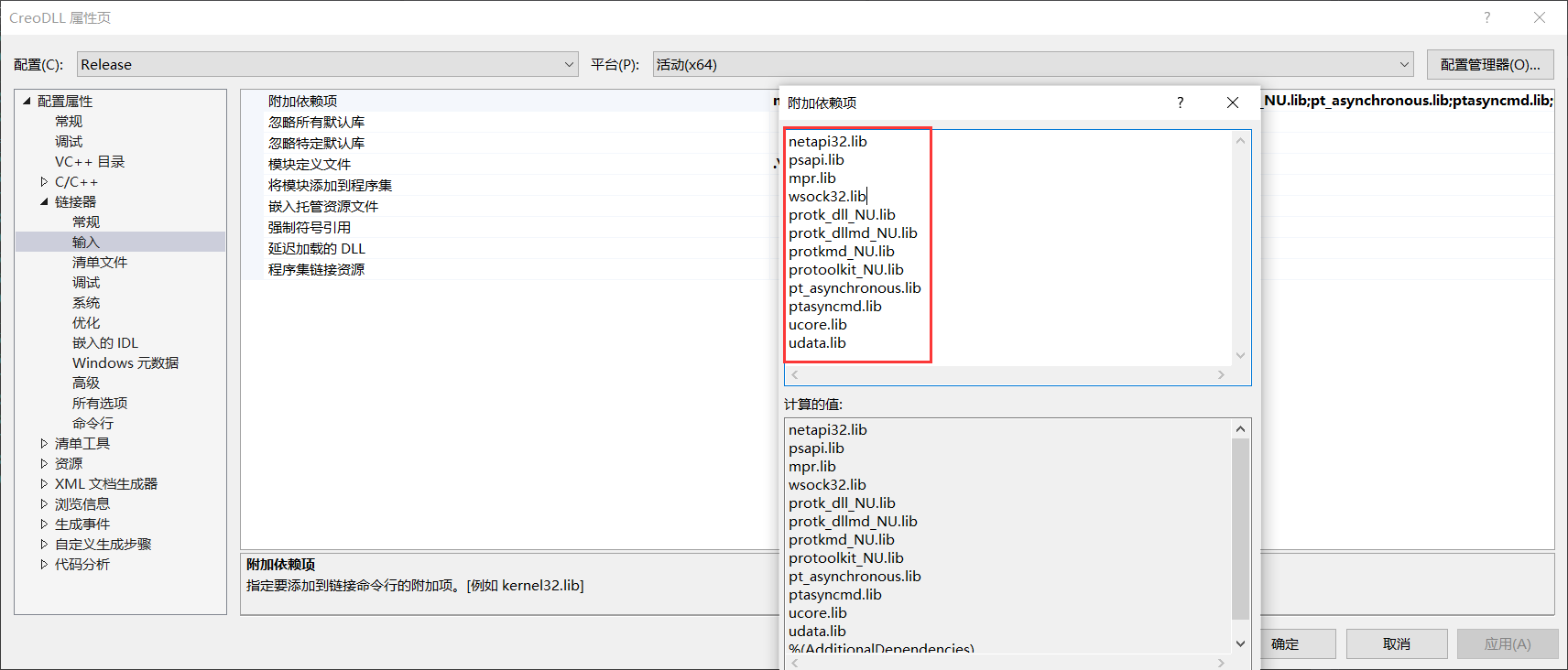1568x670 pixels.
Task: Expand the C/C++ tree node
Action: pos(44,181)
